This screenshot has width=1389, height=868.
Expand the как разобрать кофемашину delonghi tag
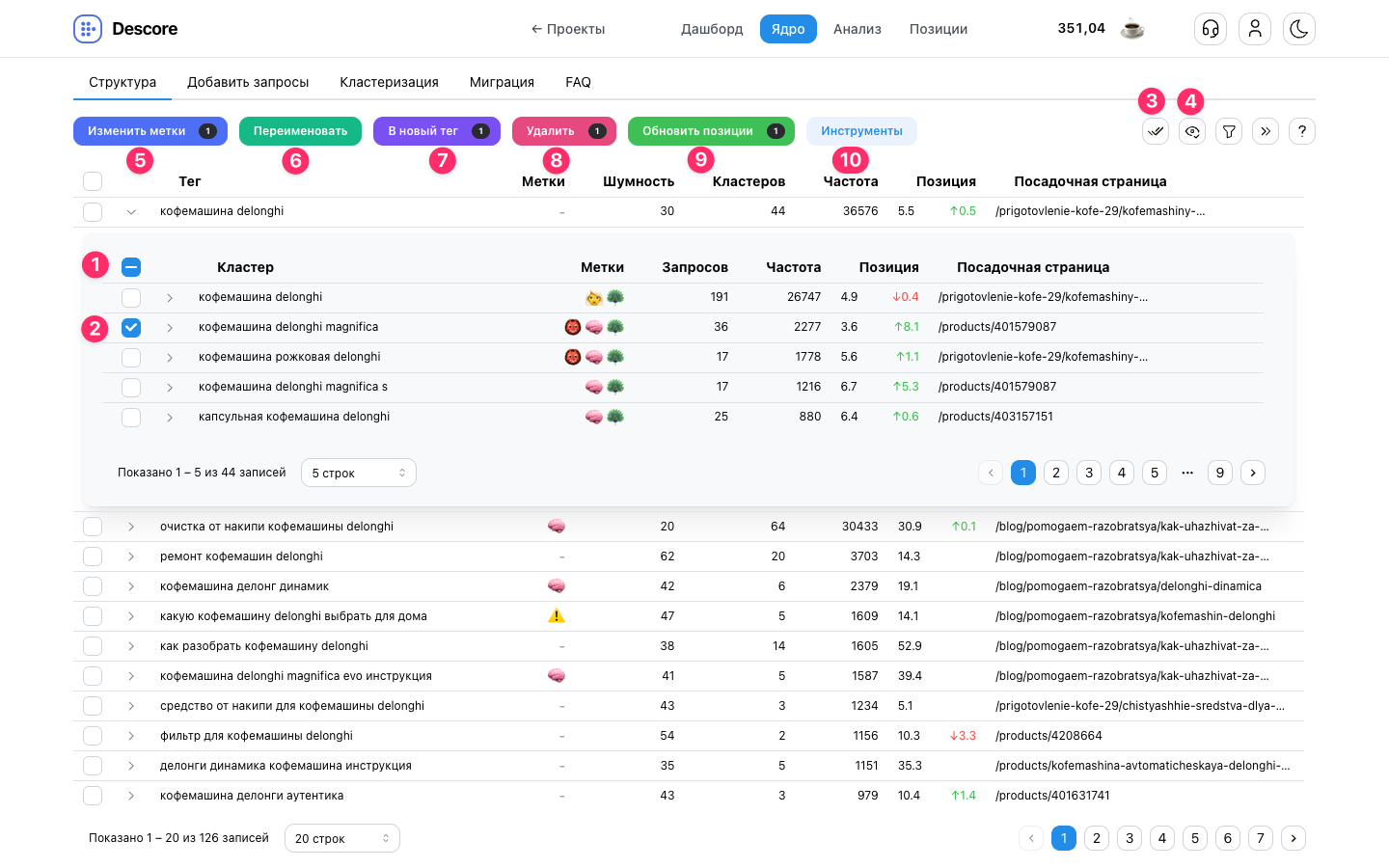click(x=131, y=646)
